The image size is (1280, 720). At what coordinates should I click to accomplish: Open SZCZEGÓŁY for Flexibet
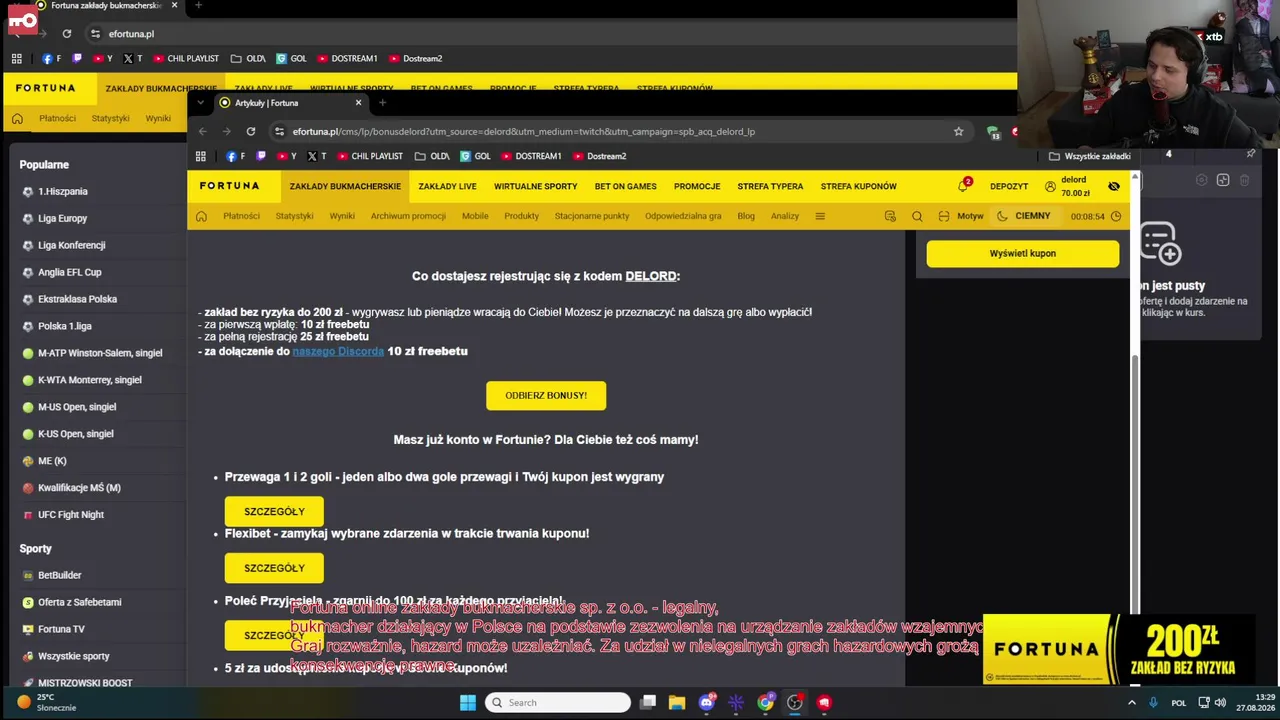pos(274,568)
